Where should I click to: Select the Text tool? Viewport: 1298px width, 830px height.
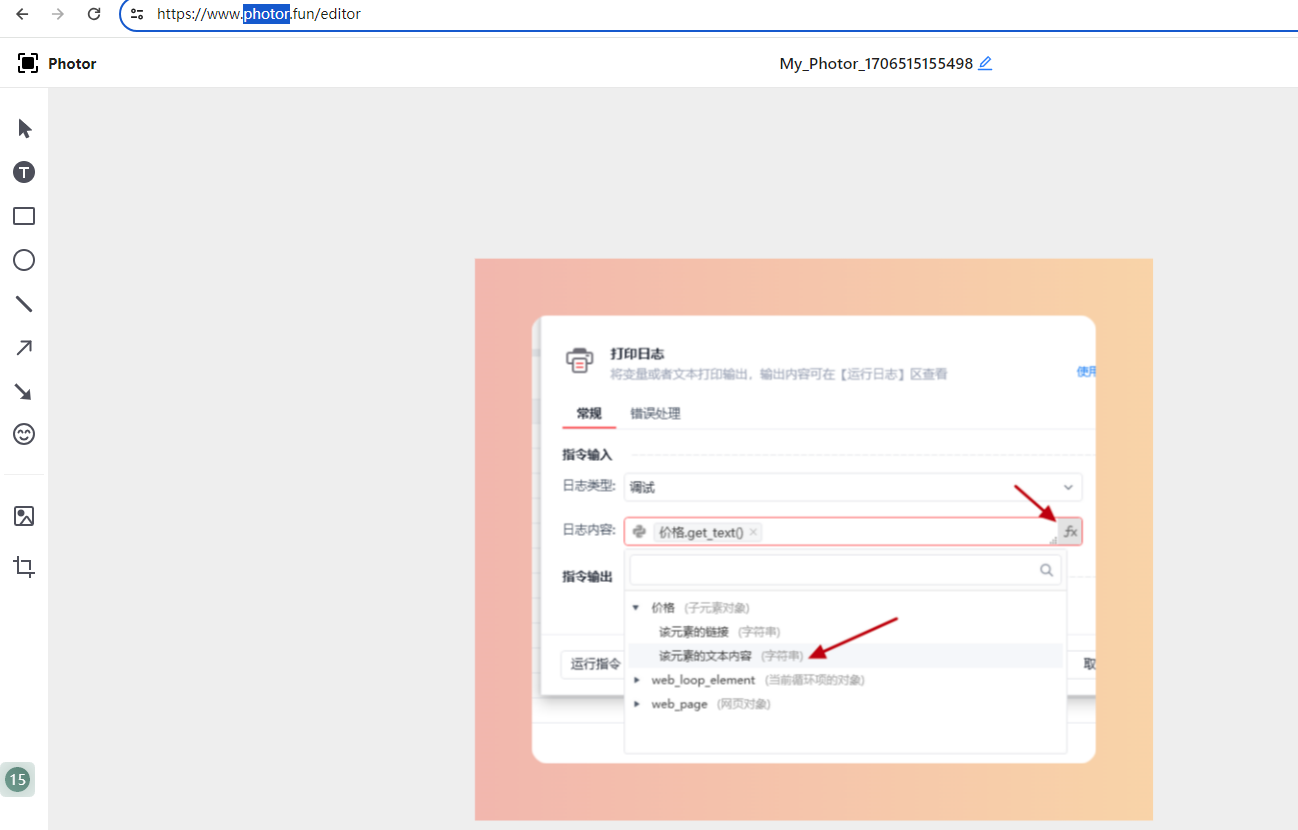click(24, 172)
